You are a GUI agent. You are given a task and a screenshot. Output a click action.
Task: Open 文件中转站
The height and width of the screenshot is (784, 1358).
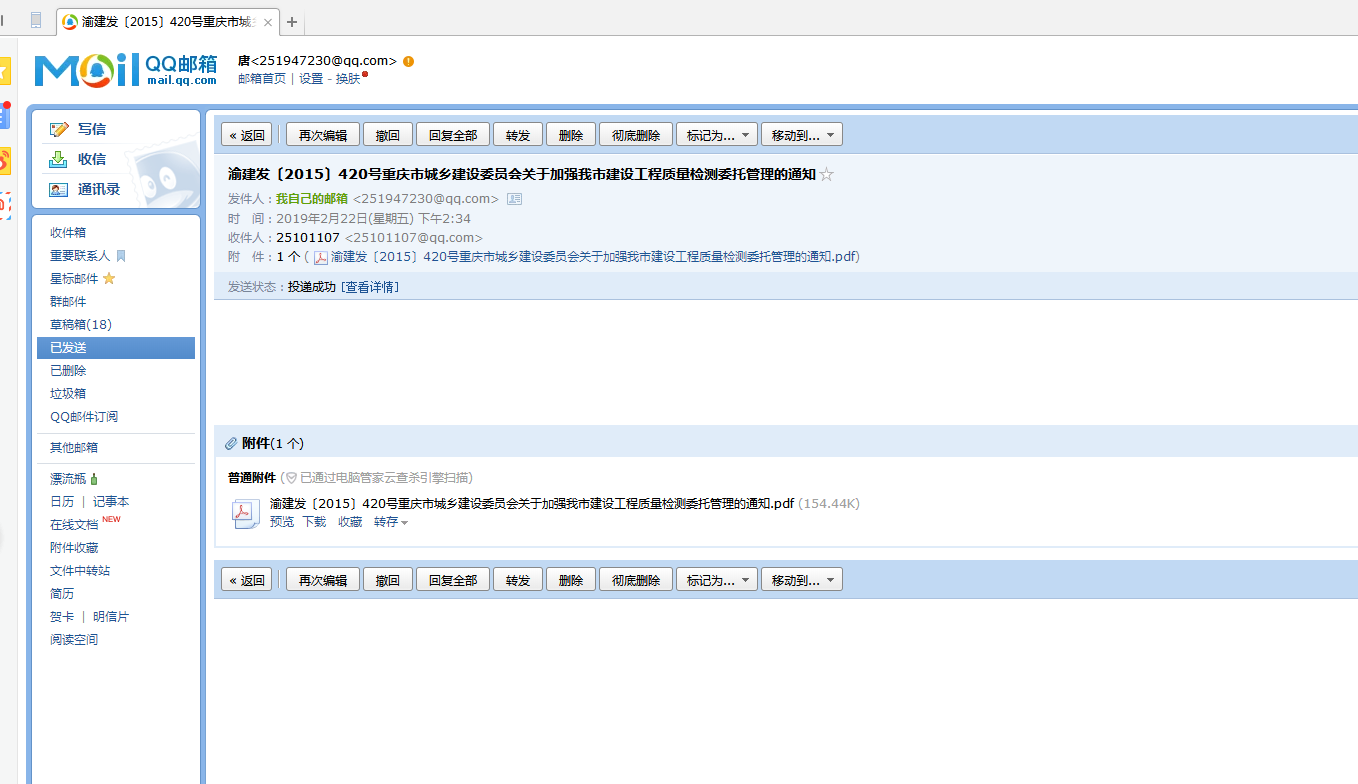[x=80, y=571]
